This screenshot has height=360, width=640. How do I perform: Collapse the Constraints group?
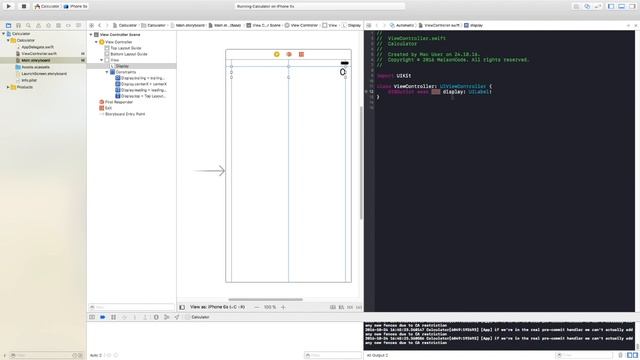[x=107, y=72]
